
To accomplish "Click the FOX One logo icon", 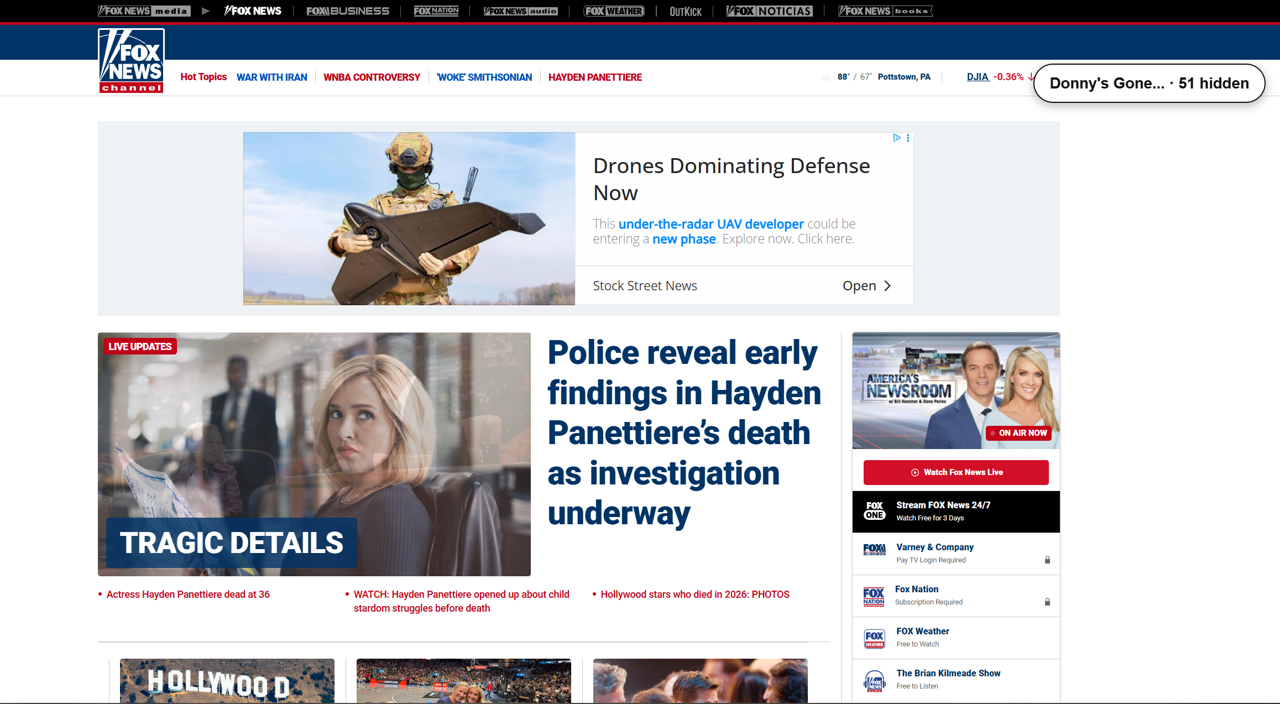I will (x=875, y=511).
